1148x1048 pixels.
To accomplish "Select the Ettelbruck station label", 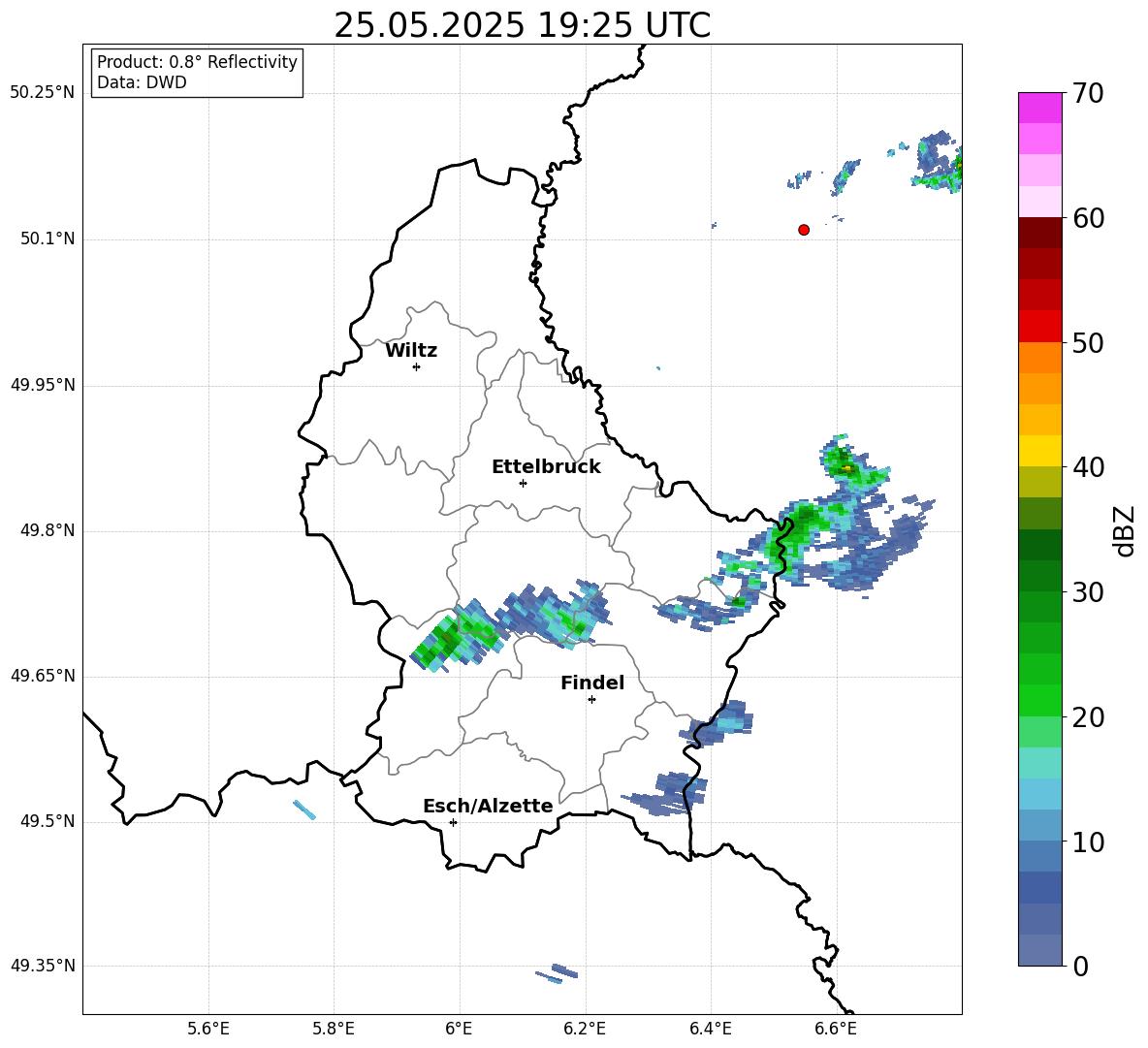I will (x=546, y=467).
